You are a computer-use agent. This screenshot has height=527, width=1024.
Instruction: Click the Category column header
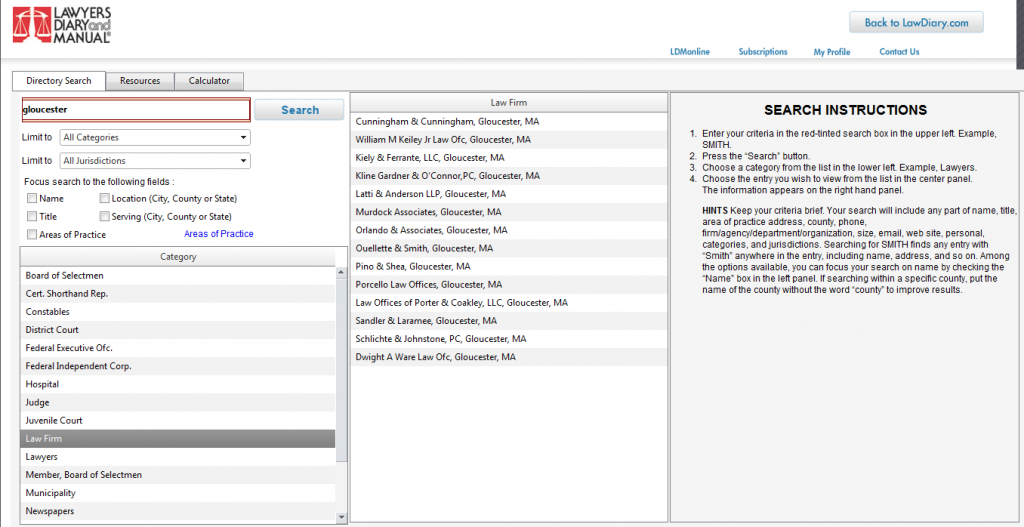pos(178,257)
